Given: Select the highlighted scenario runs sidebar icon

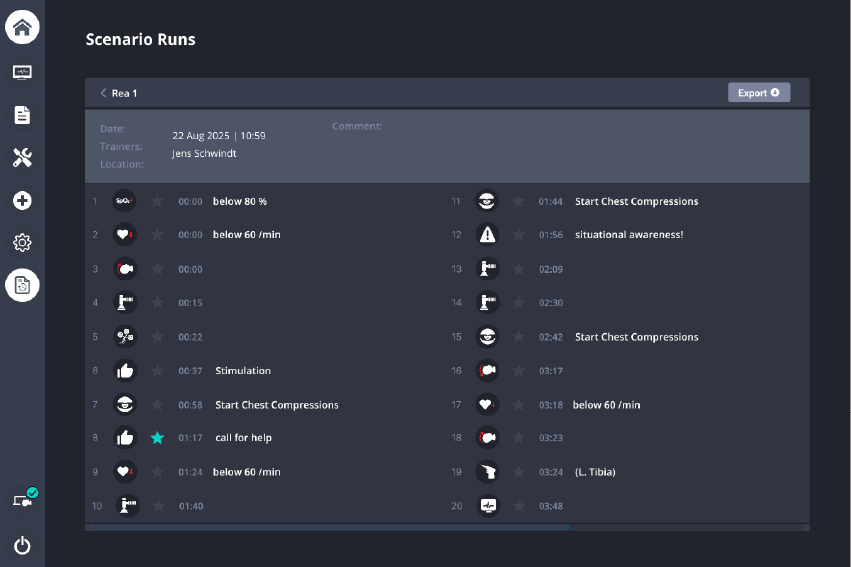Looking at the screenshot, I should [22, 286].
